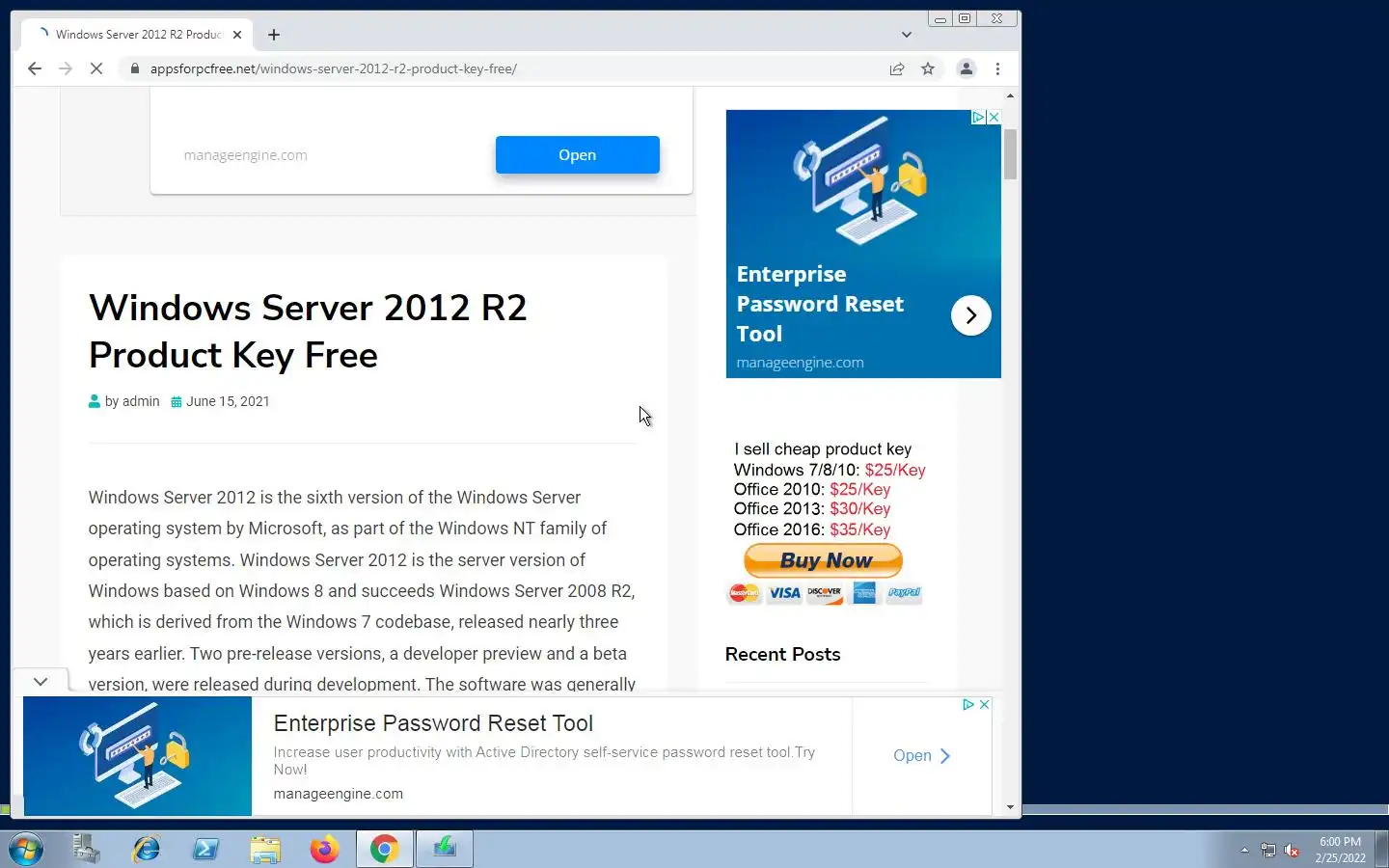Click the scrollbar up arrow
The width and height of the screenshot is (1389, 868).
pyautogui.click(x=1010, y=95)
